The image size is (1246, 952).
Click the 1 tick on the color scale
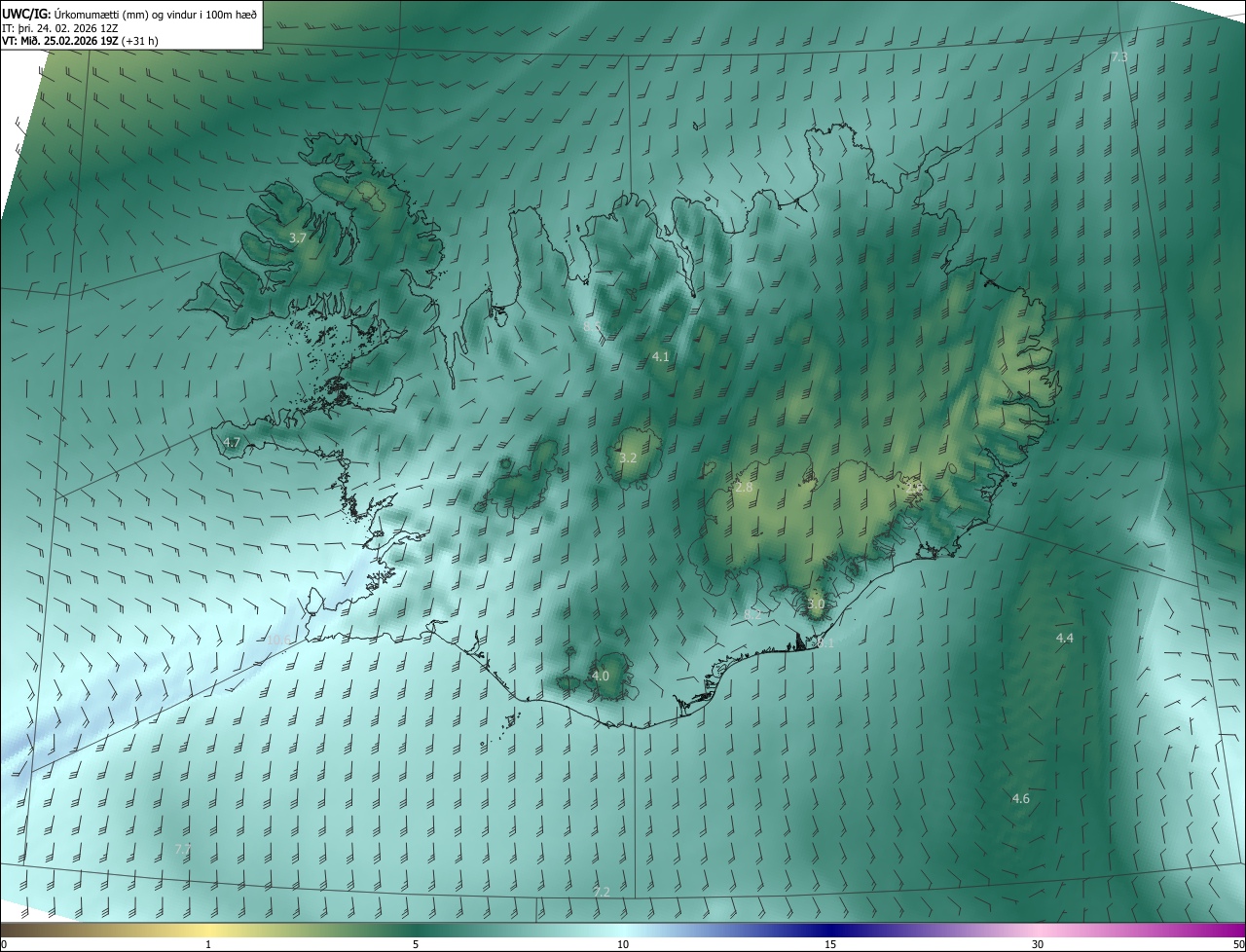click(208, 945)
